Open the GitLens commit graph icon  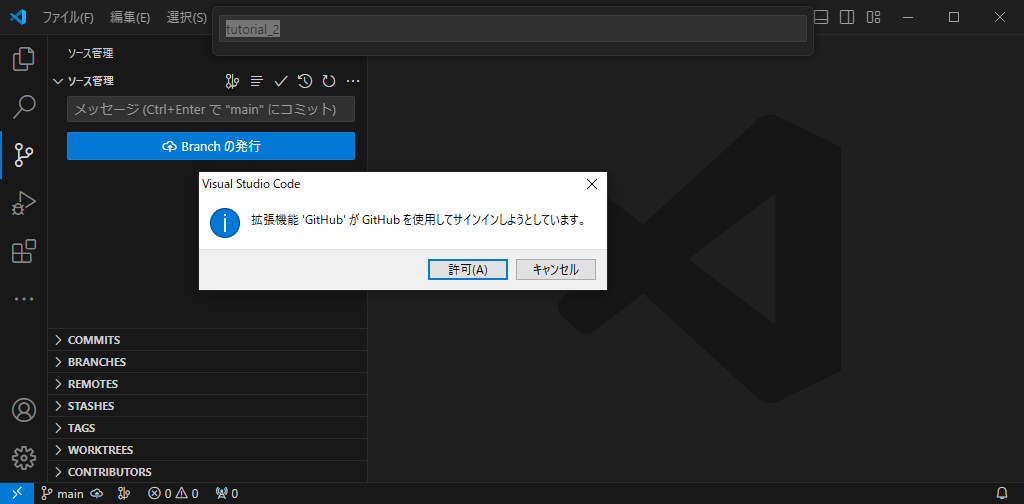pos(232,81)
